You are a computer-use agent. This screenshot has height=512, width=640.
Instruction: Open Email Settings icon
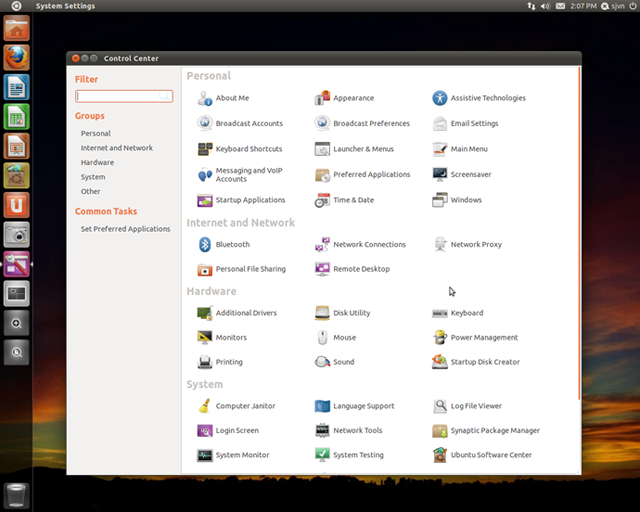point(440,123)
